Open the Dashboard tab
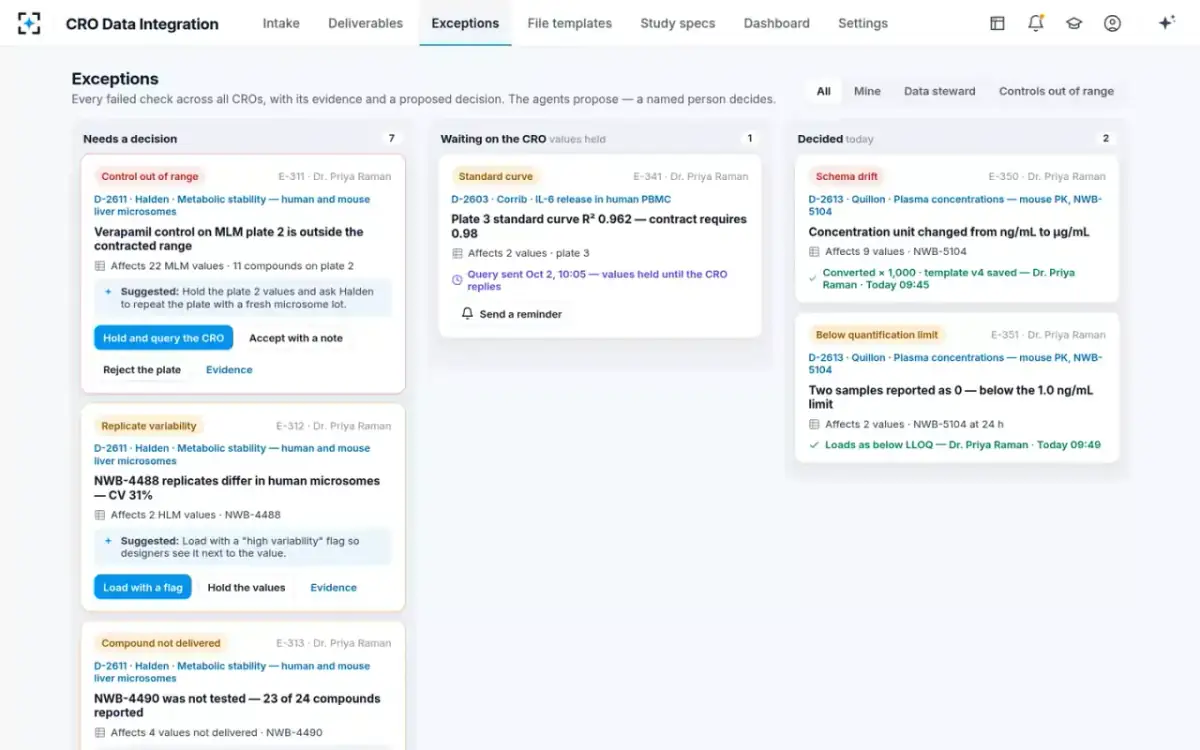 coord(777,23)
